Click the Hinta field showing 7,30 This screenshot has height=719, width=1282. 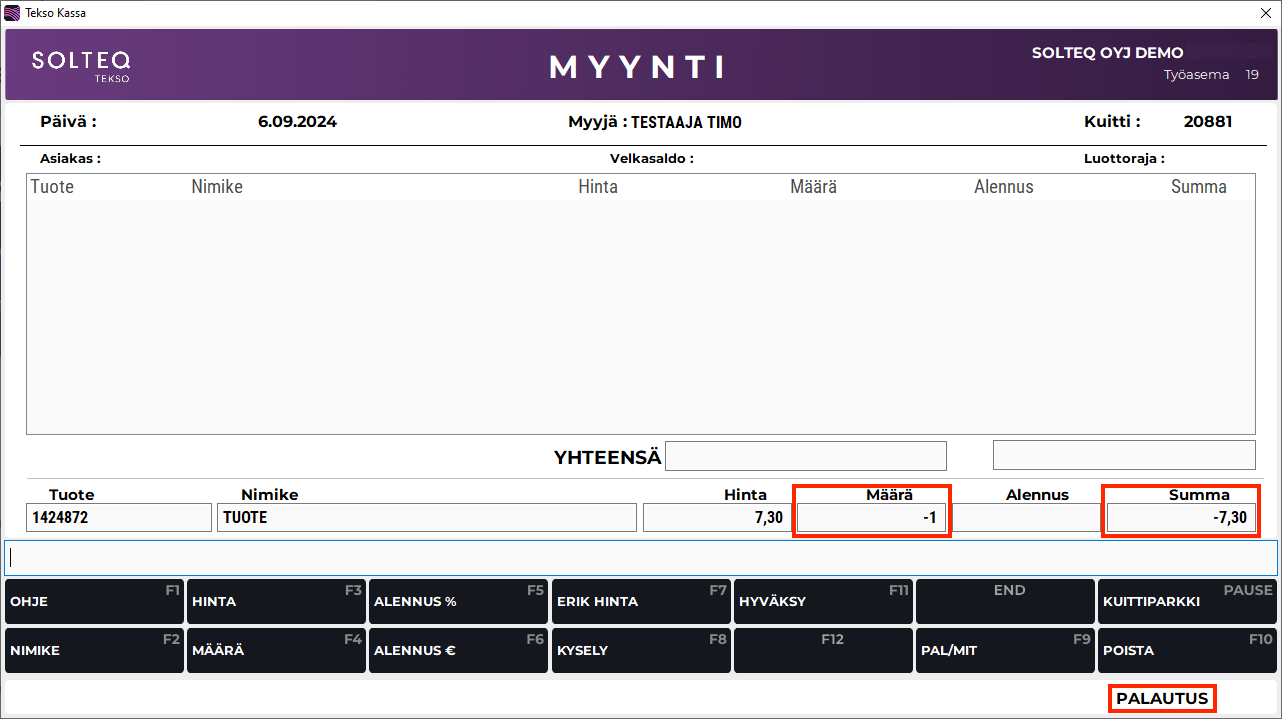point(716,518)
